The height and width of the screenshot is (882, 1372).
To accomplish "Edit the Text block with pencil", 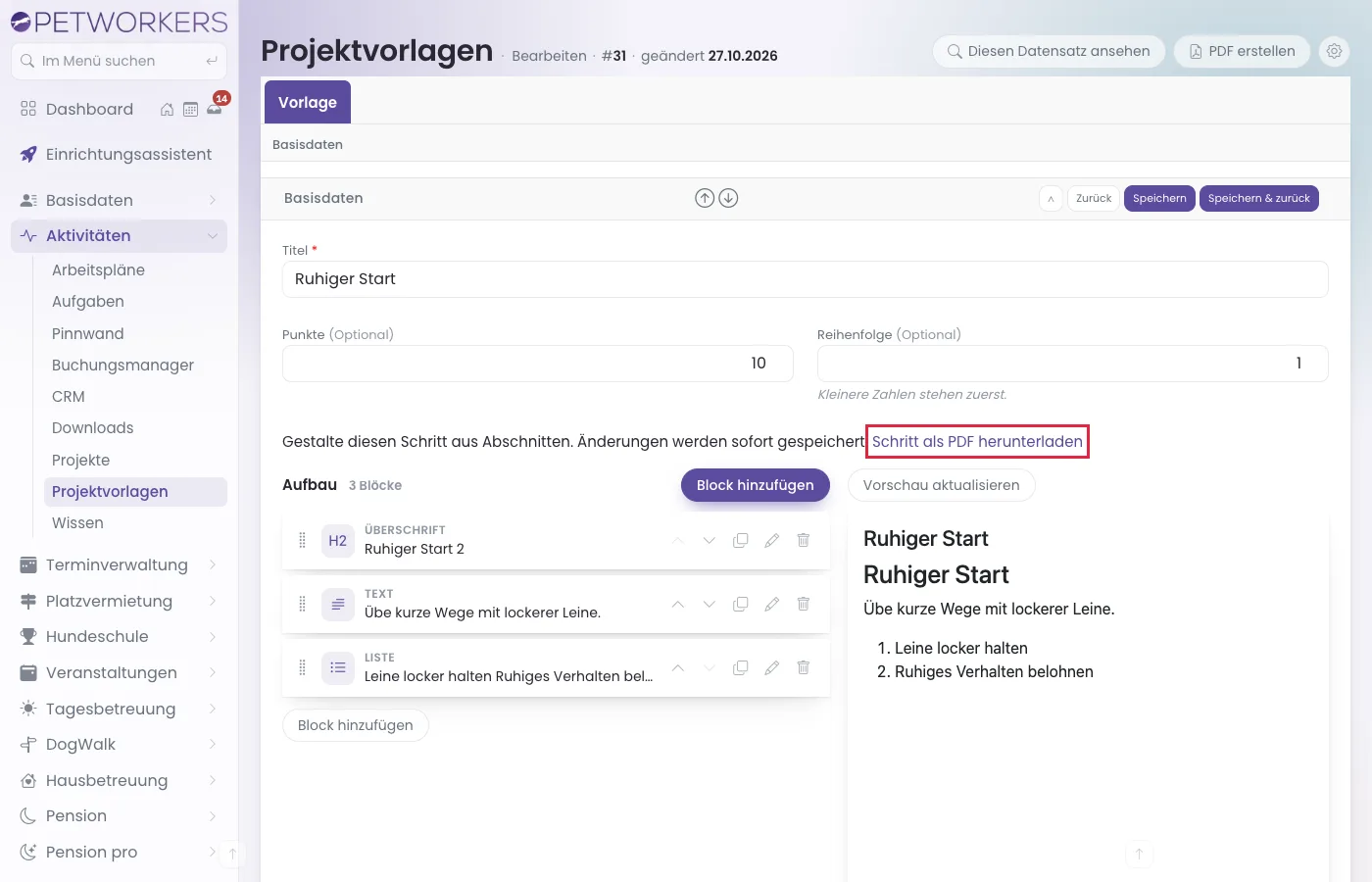I will [772, 605].
